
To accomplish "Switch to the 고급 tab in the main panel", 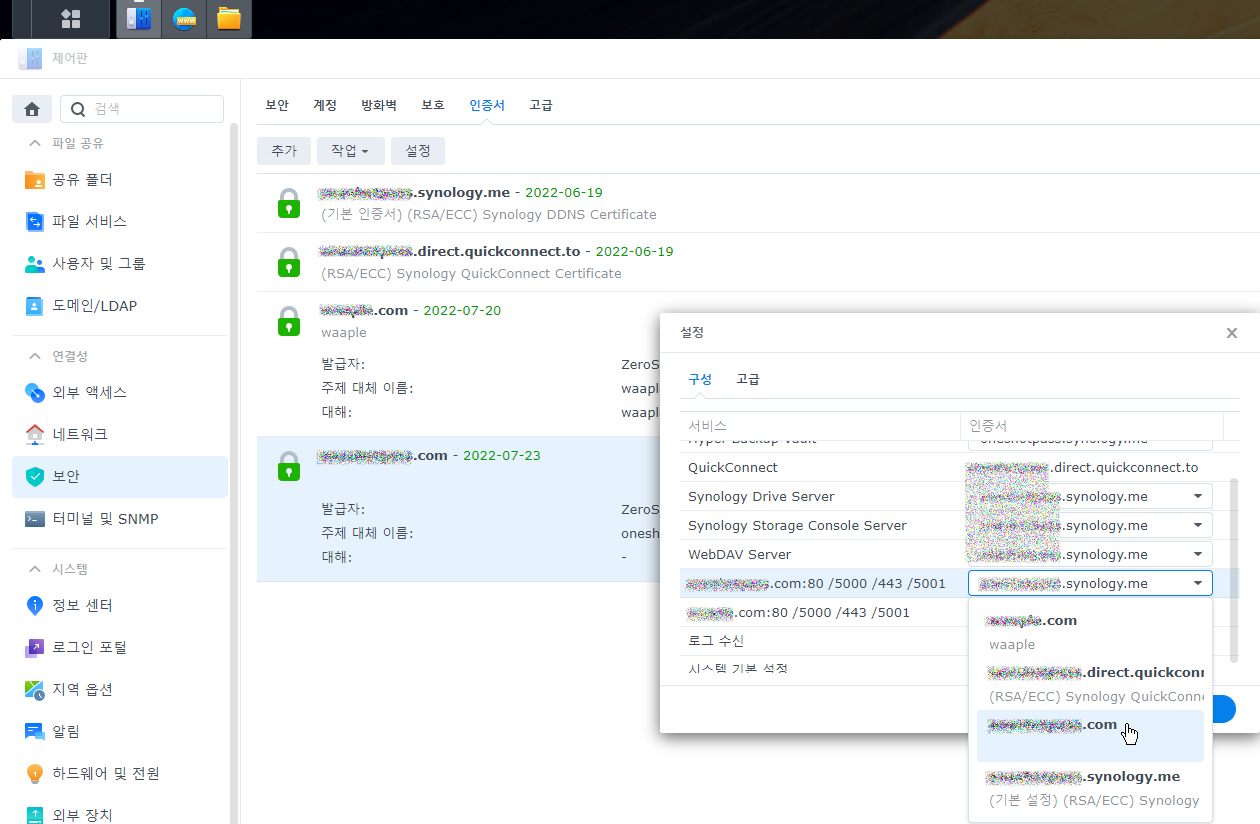I will point(541,105).
